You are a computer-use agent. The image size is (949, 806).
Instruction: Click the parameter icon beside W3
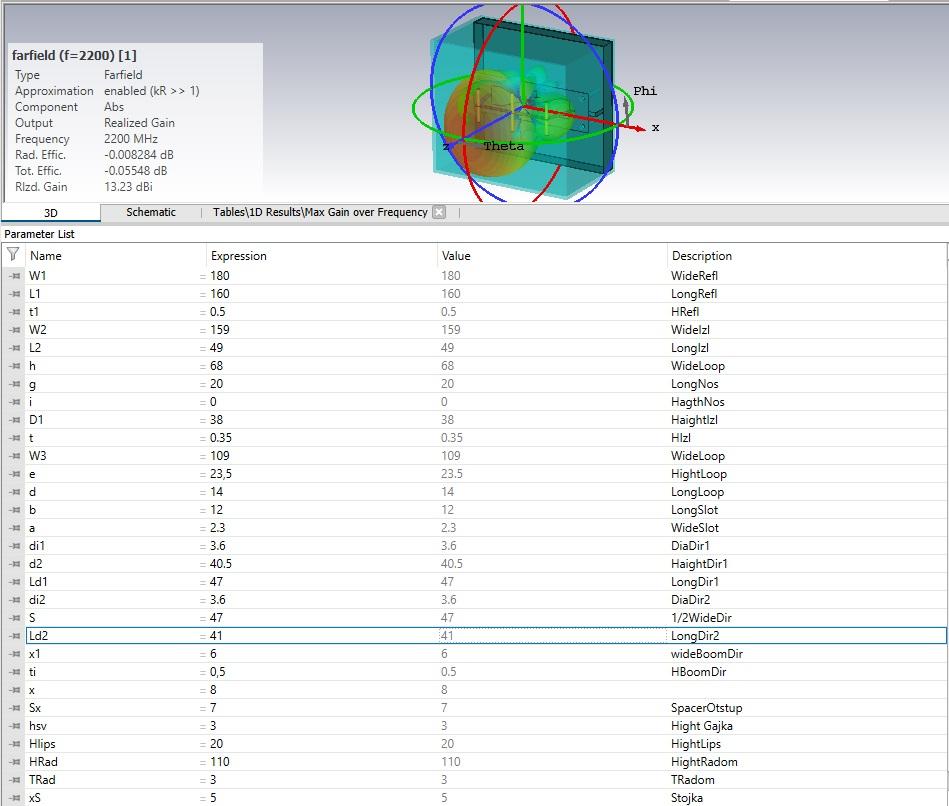tap(14, 456)
